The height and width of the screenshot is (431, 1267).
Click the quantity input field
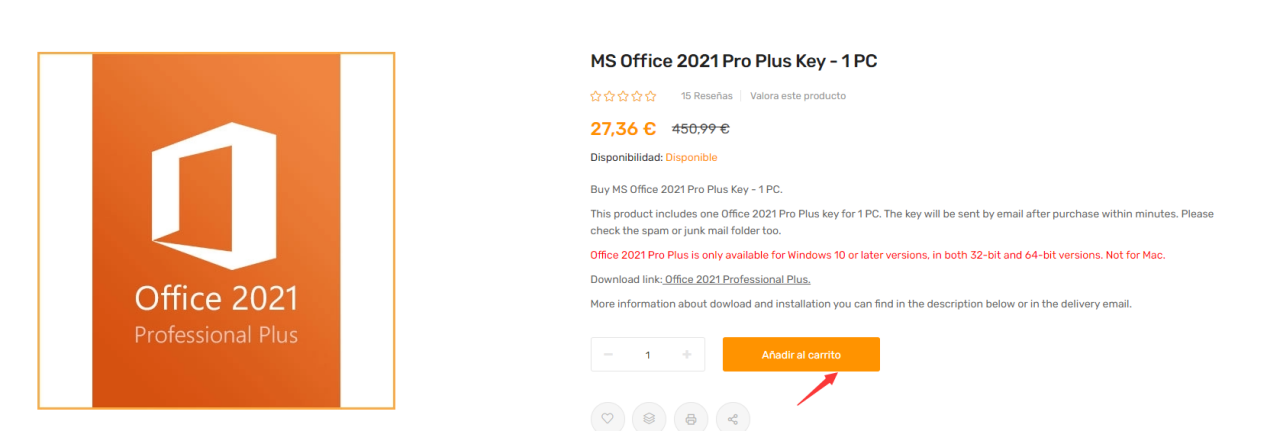pyautogui.click(x=648, y=355)
